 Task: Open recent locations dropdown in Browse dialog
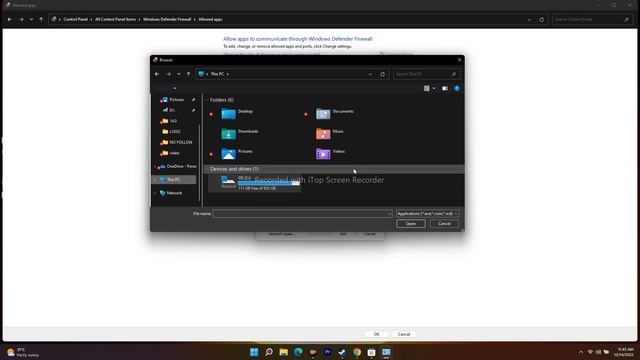click(x=179, y=74)
